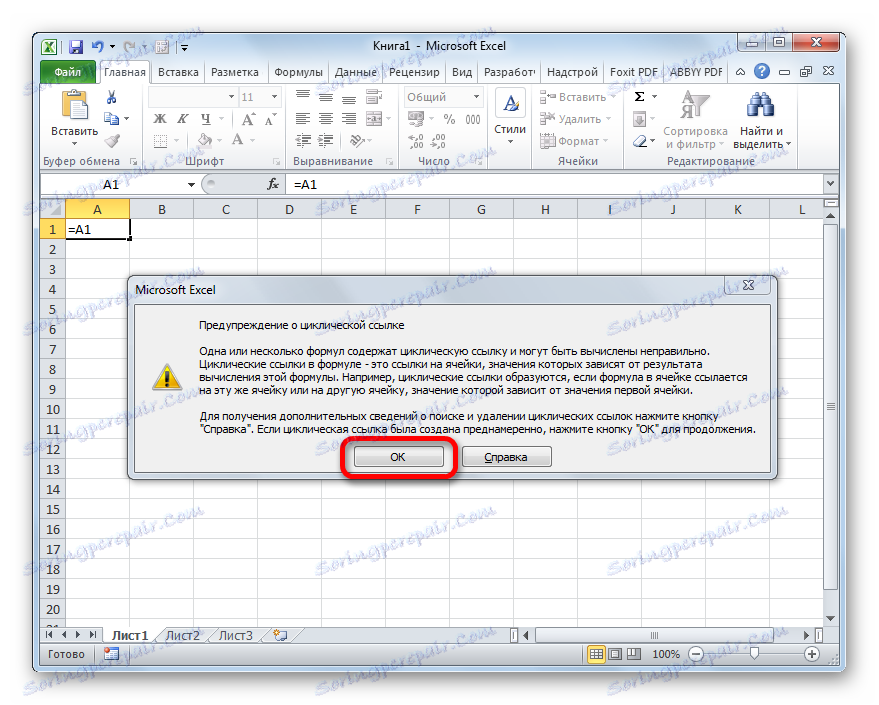Click the AutoSum sigma icon

click(639, 97)
